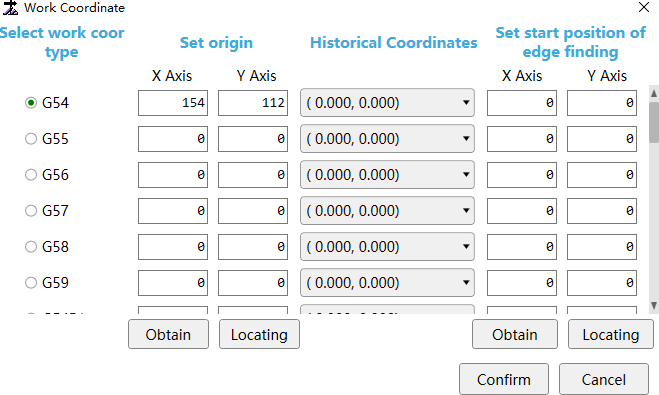Click the scrollbar down arrow

click(x=654, y=306)
